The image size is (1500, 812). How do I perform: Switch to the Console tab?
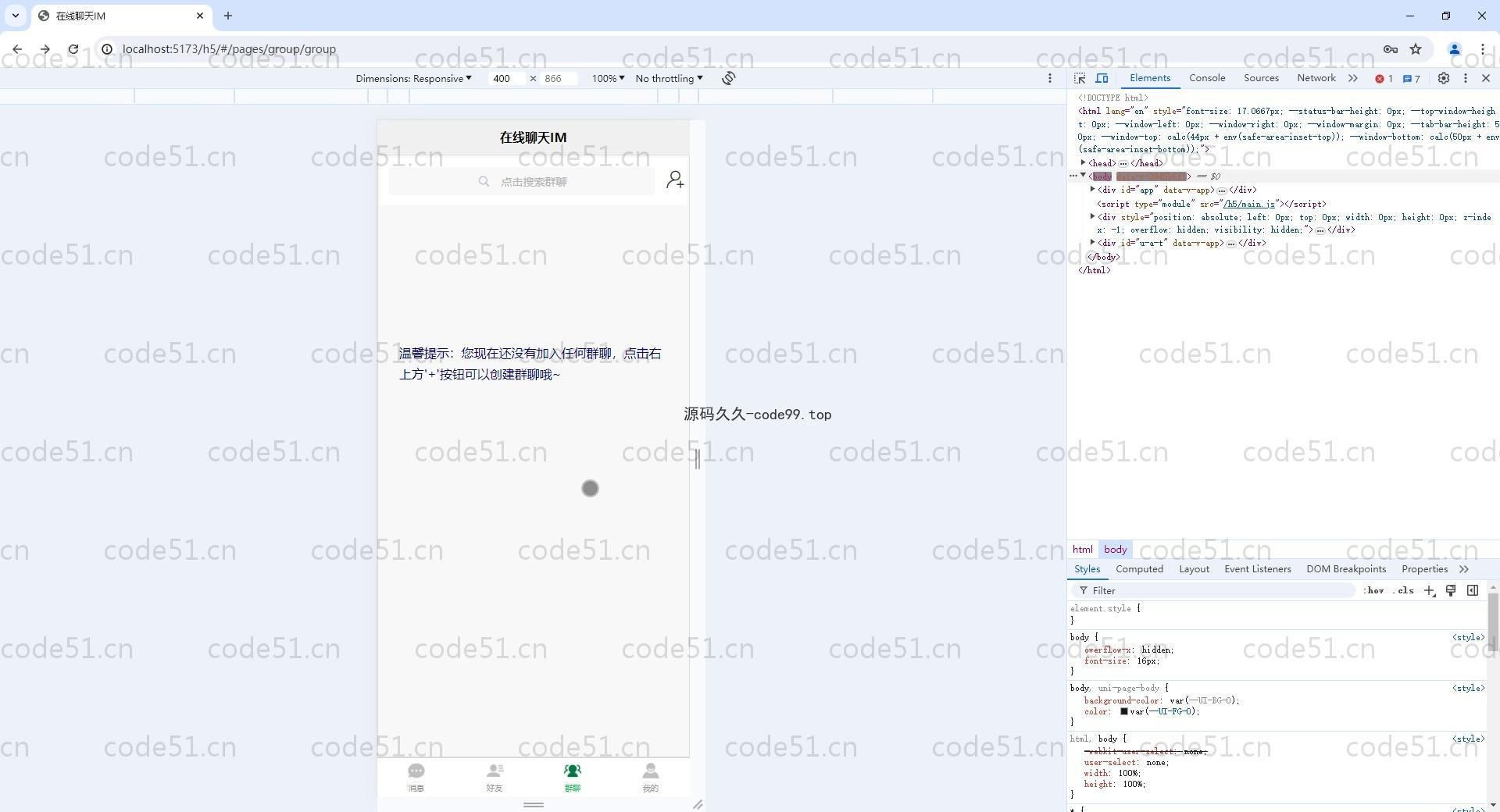point(1207,78)
